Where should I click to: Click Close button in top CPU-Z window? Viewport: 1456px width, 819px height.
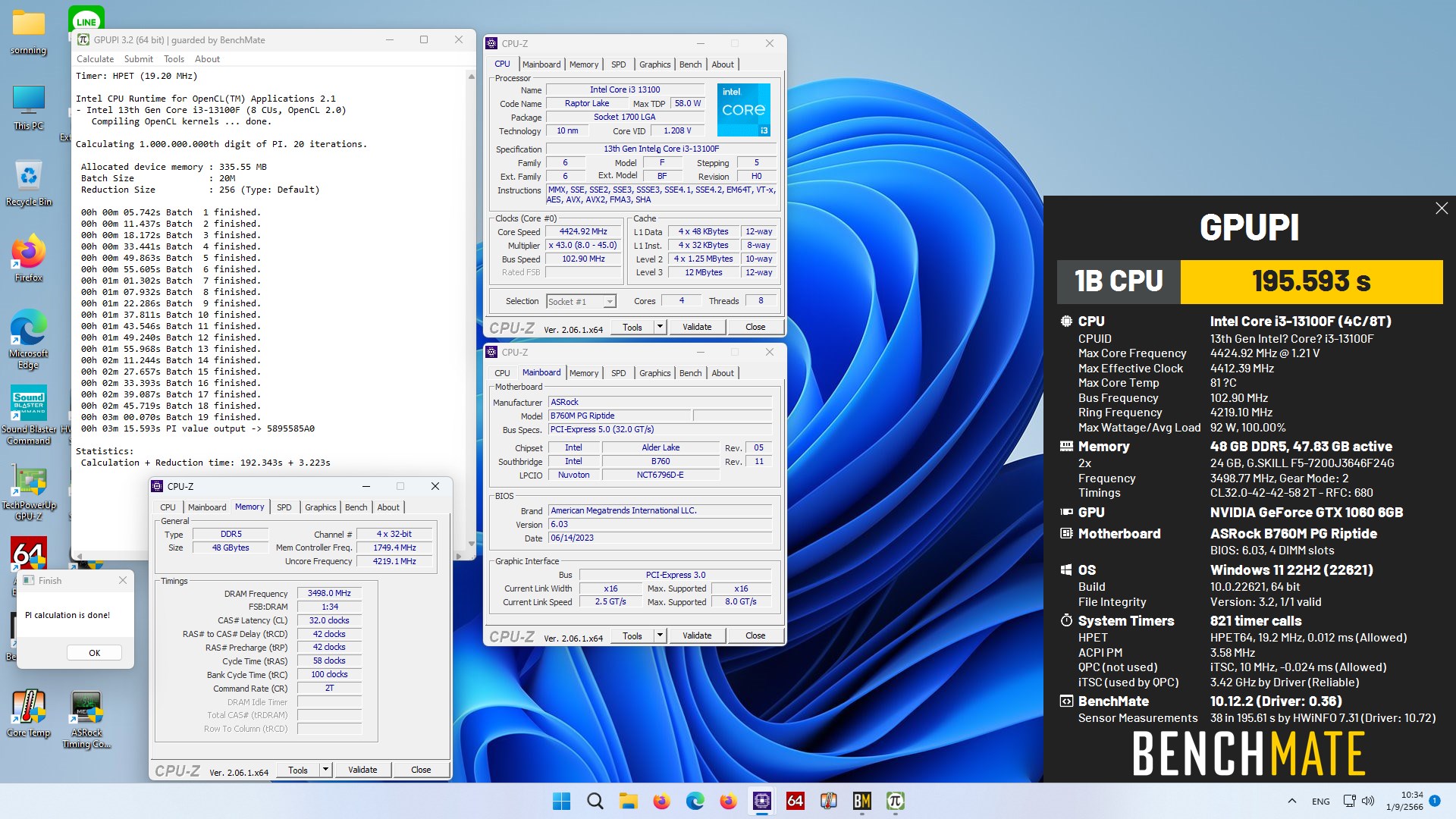pyautogui.click(x=755, y=327)
